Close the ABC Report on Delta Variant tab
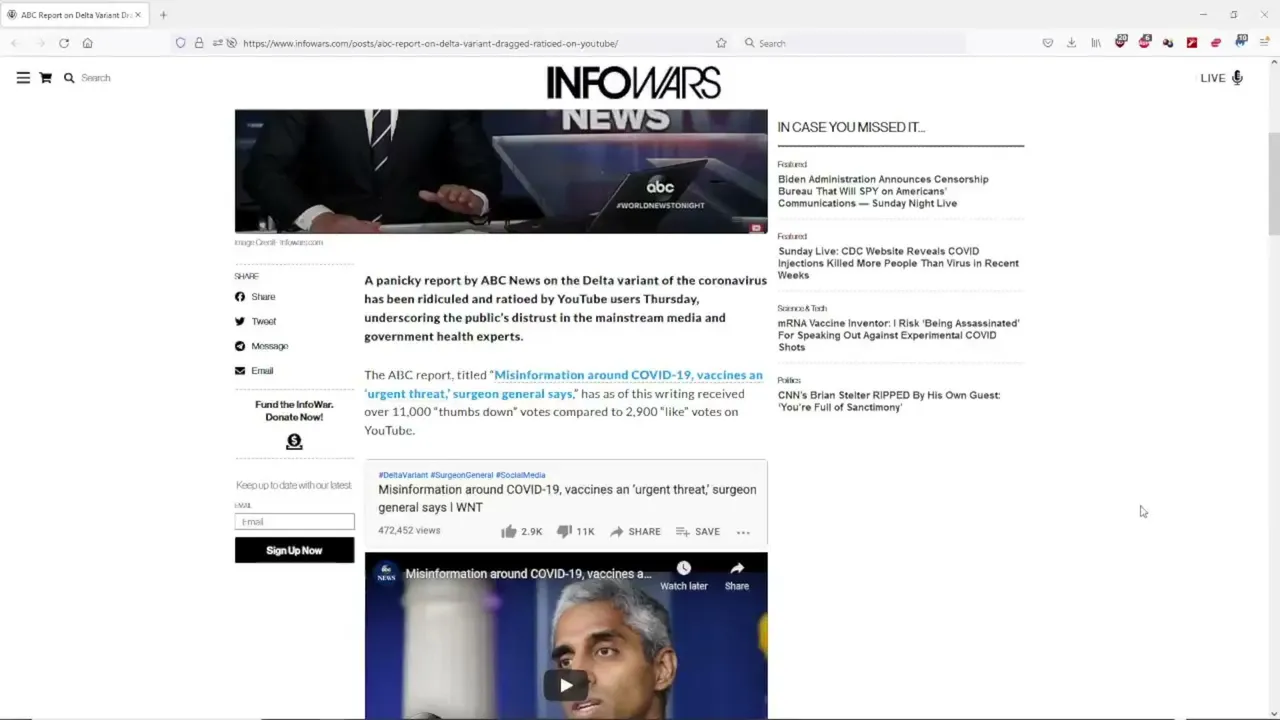This screenshot has width=1280, height=720. click(138, 15)
